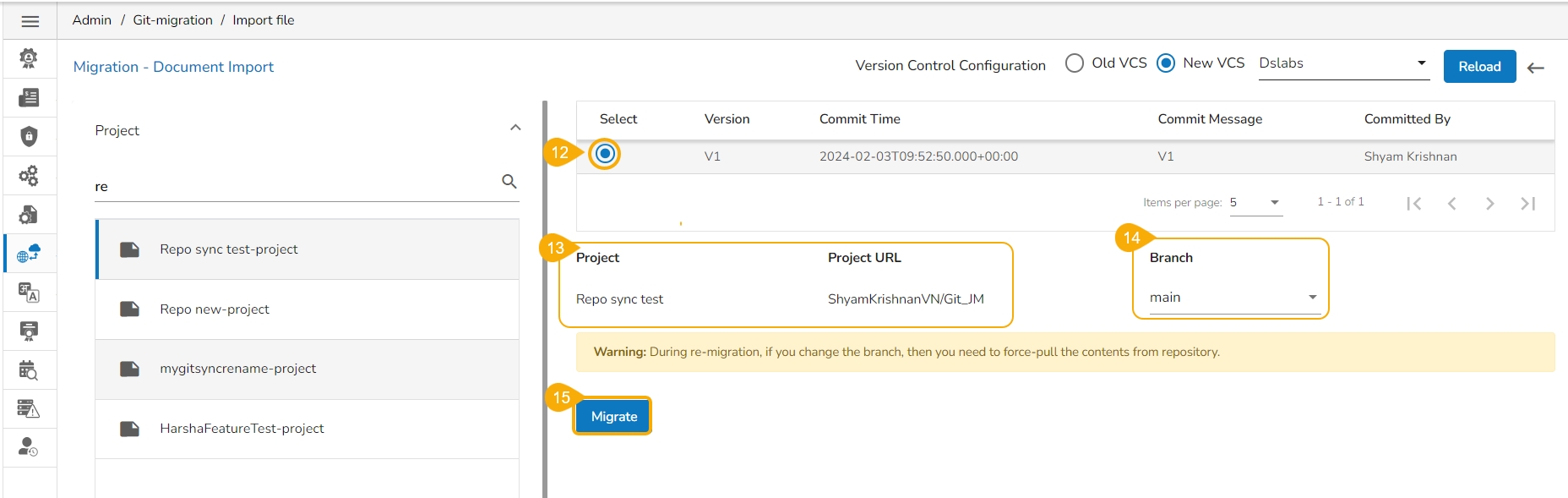Select the V1 version radio button
This screenshot has height=498, width=1568.
tap(605, 154)
